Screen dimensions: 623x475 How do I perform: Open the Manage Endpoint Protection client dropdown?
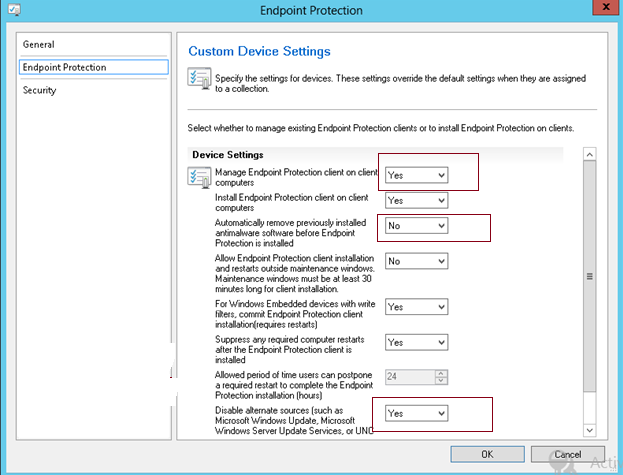click(416, 175)
